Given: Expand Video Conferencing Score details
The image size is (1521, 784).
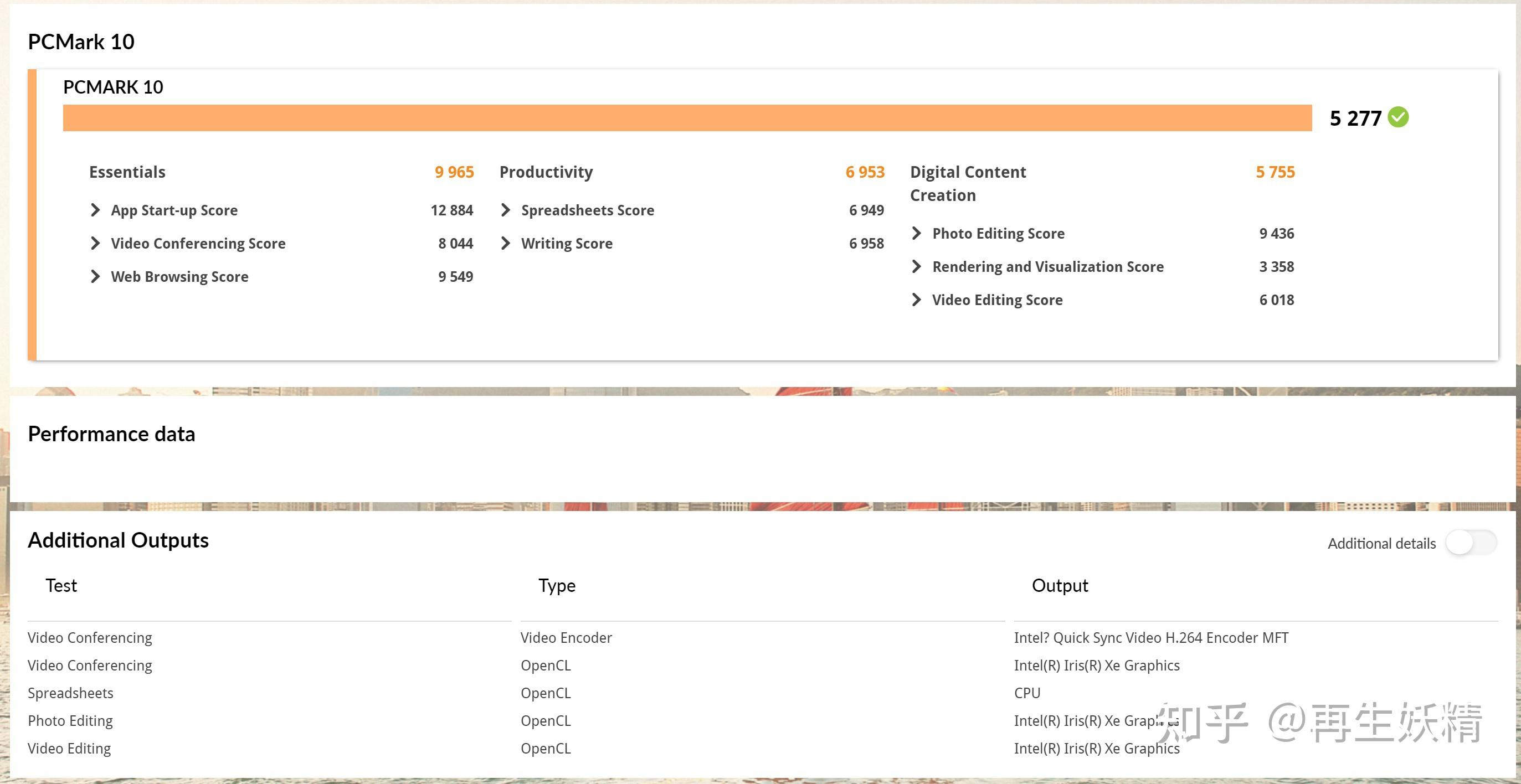Looking at the screenshot, I should [x=95, y=243].
